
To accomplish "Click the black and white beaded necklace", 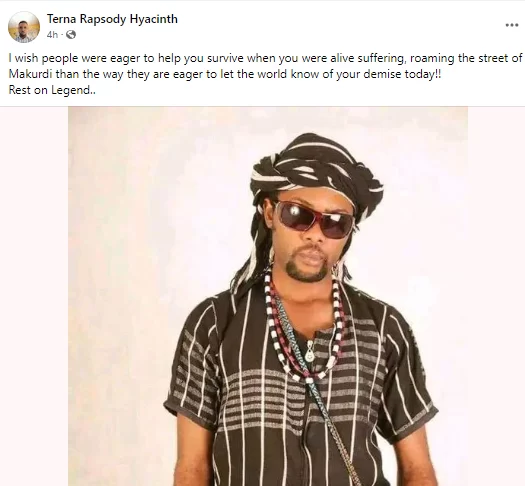I will [x=303, y=328].
